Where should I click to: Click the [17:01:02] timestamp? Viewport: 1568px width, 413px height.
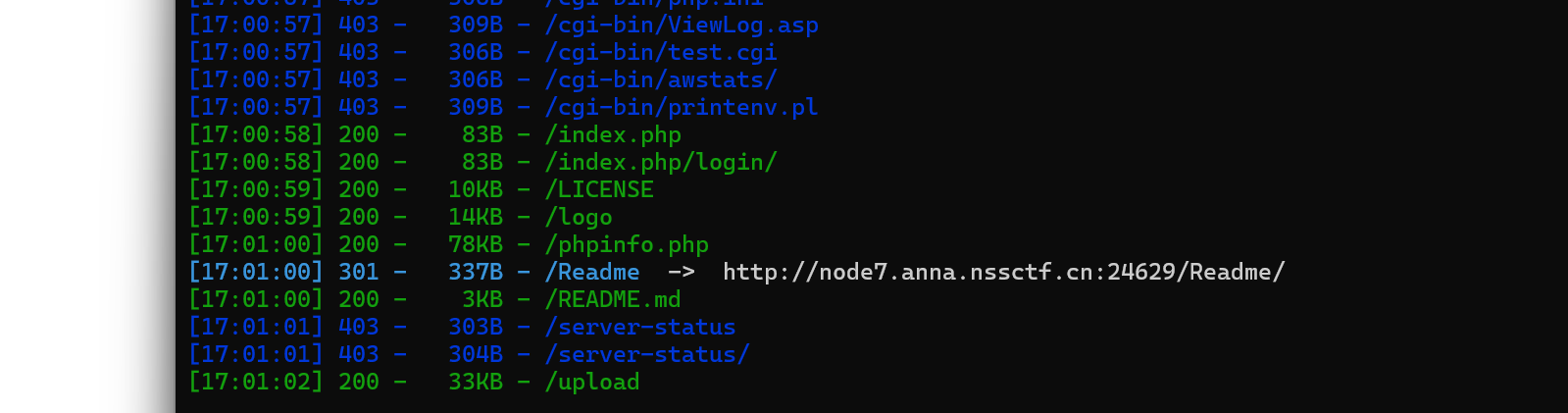click(255, 383)
